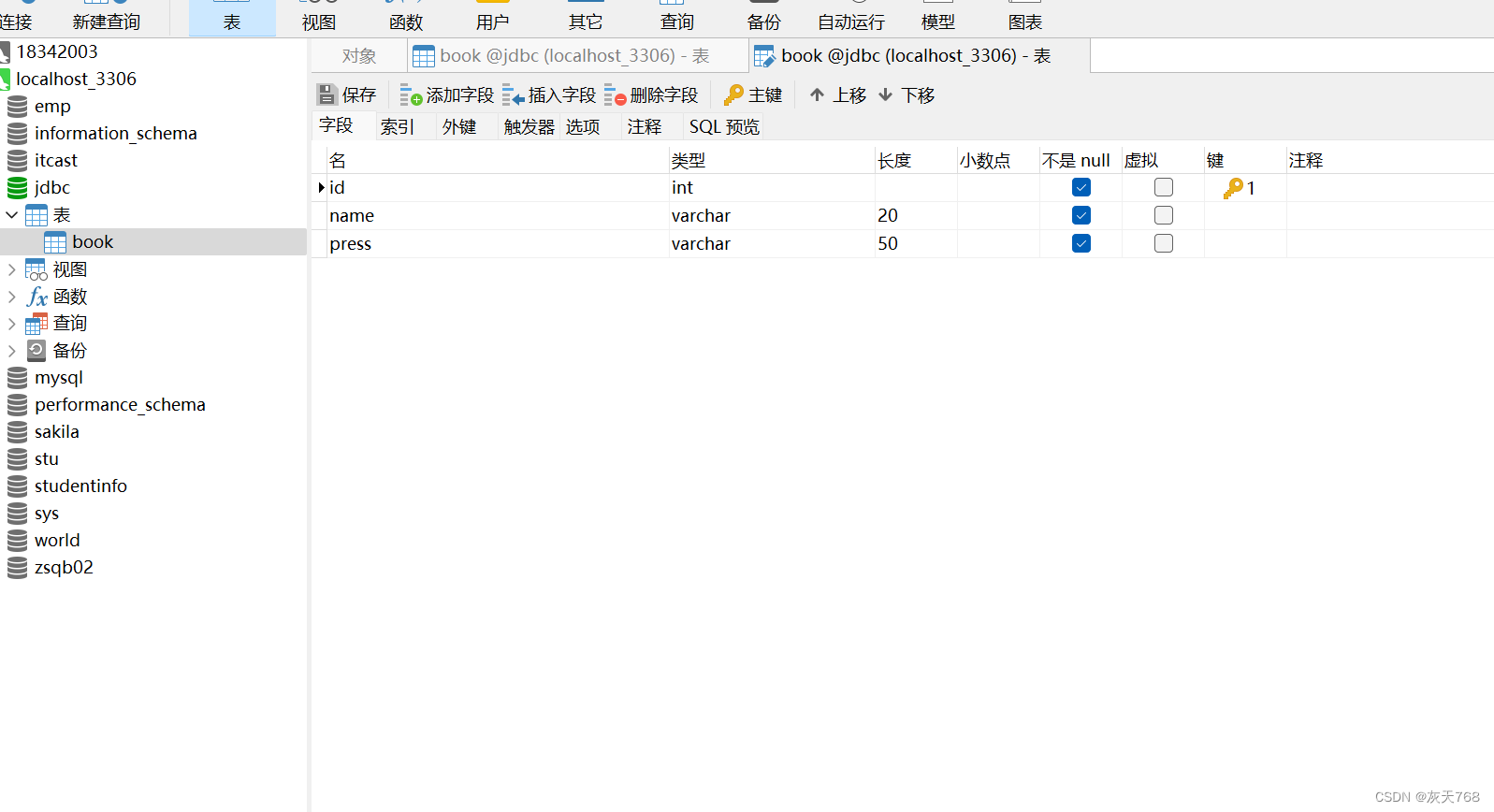Click the Move Down arrow icon
The image size is (1494, 812).
click(885, 94)
